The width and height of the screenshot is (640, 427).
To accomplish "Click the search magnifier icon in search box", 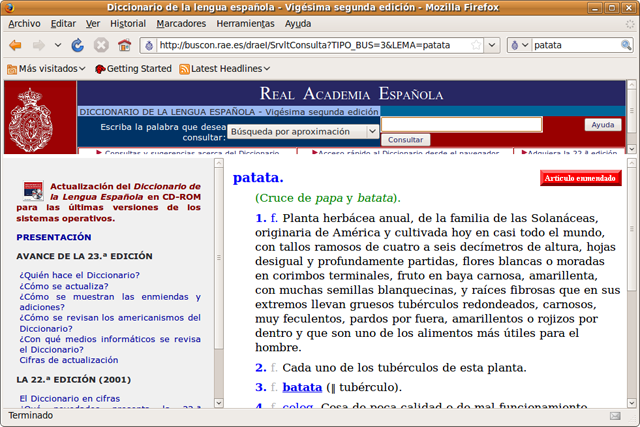I will [x=625, y=45].
